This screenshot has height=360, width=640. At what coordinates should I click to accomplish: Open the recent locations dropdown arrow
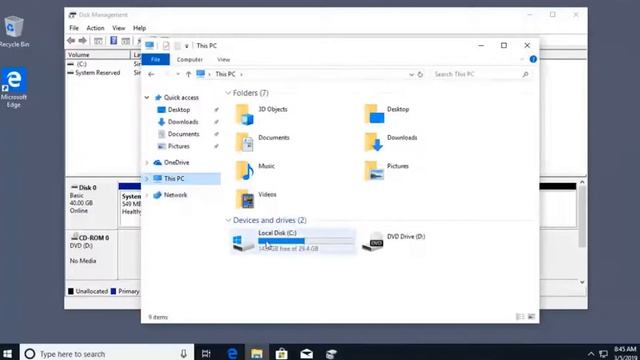tap(178, 74)
